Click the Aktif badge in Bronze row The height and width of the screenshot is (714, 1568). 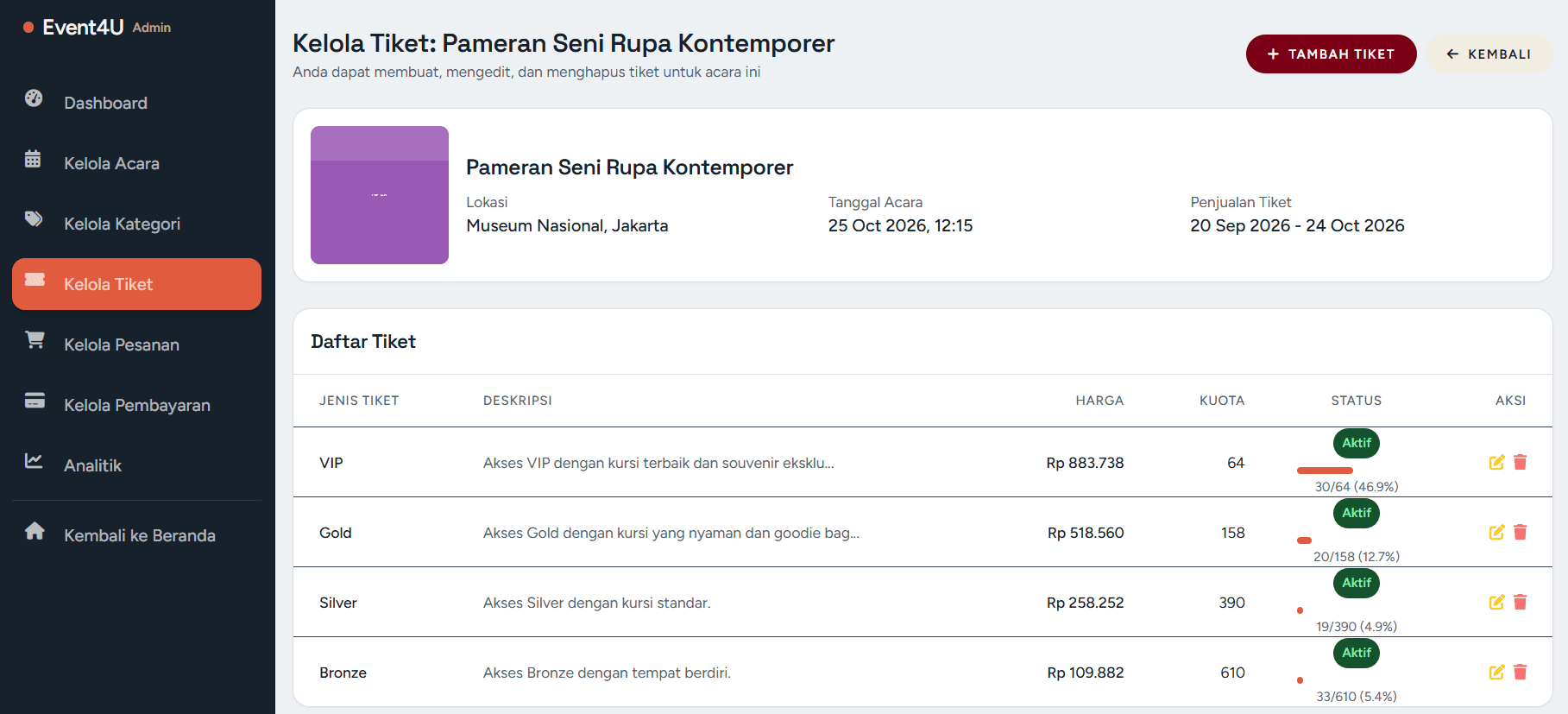(1356, 653)
